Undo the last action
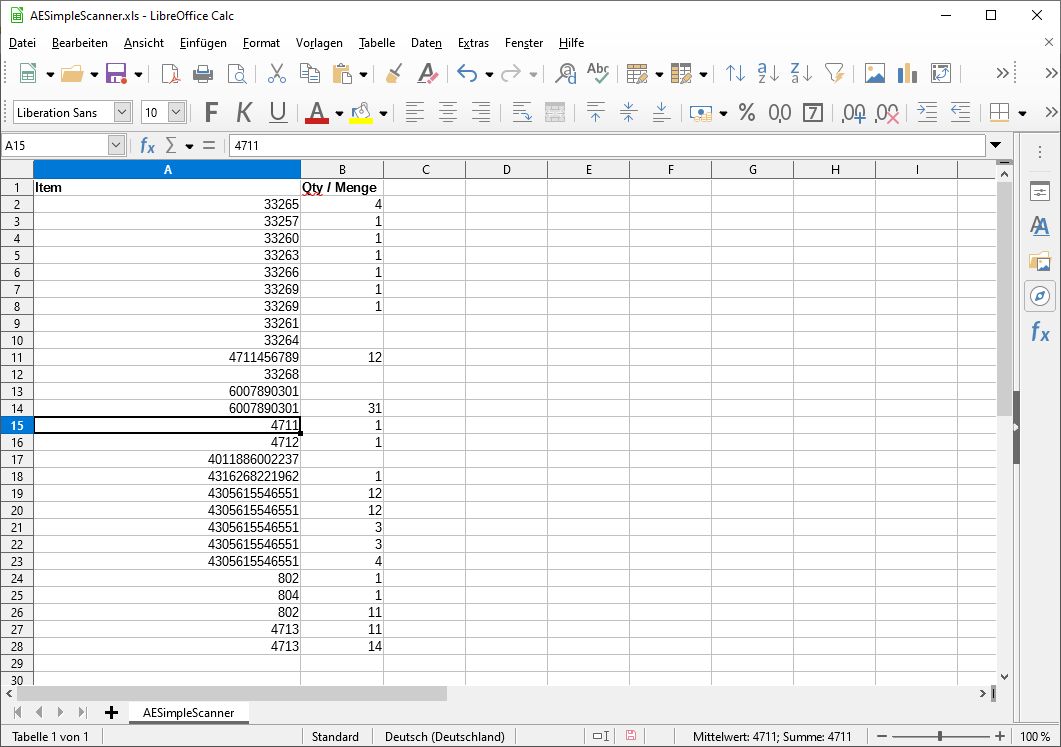 pyautogui.click(x=467, y=73)
